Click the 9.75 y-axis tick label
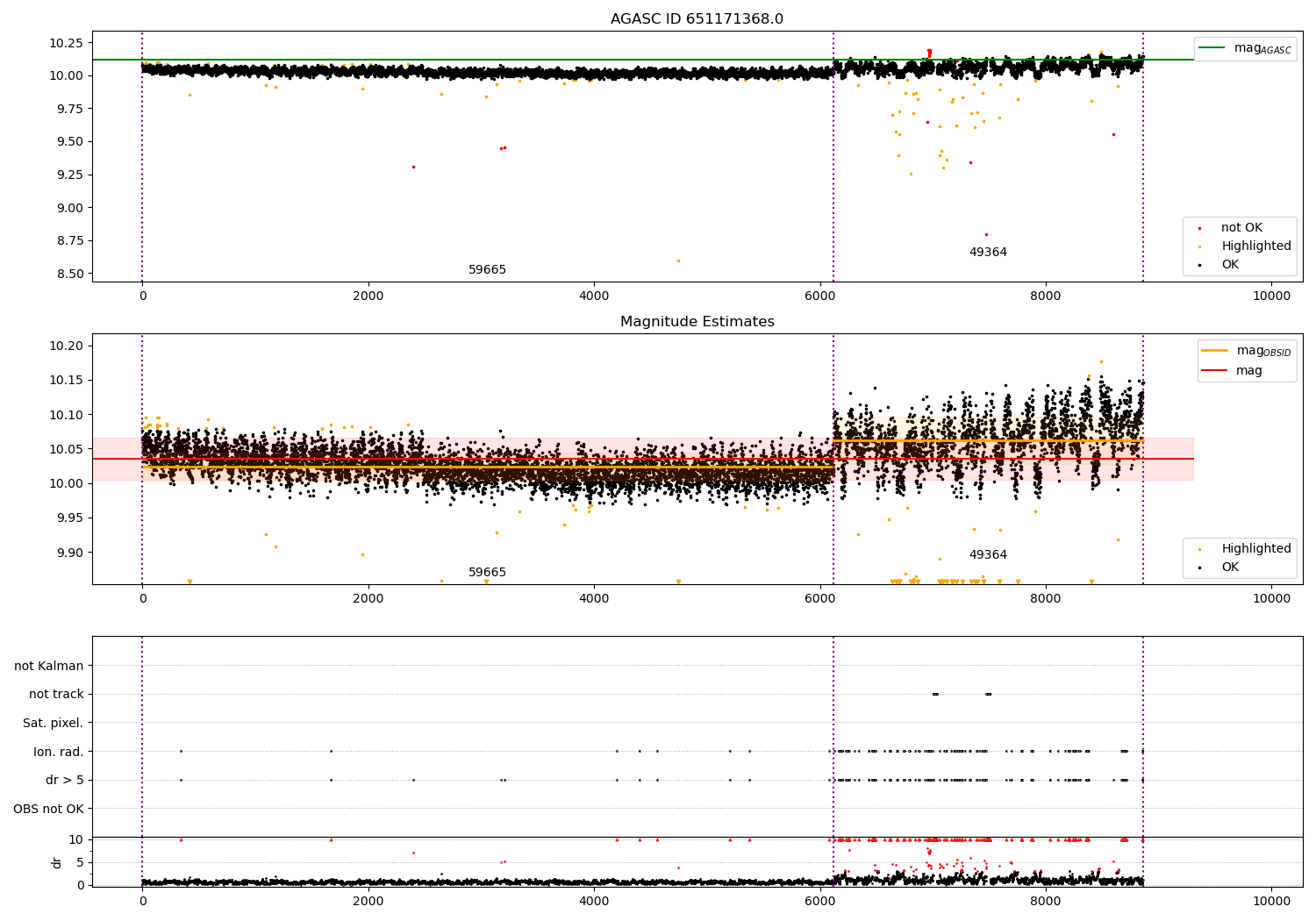1316x921 pixels. coord(69,109)
